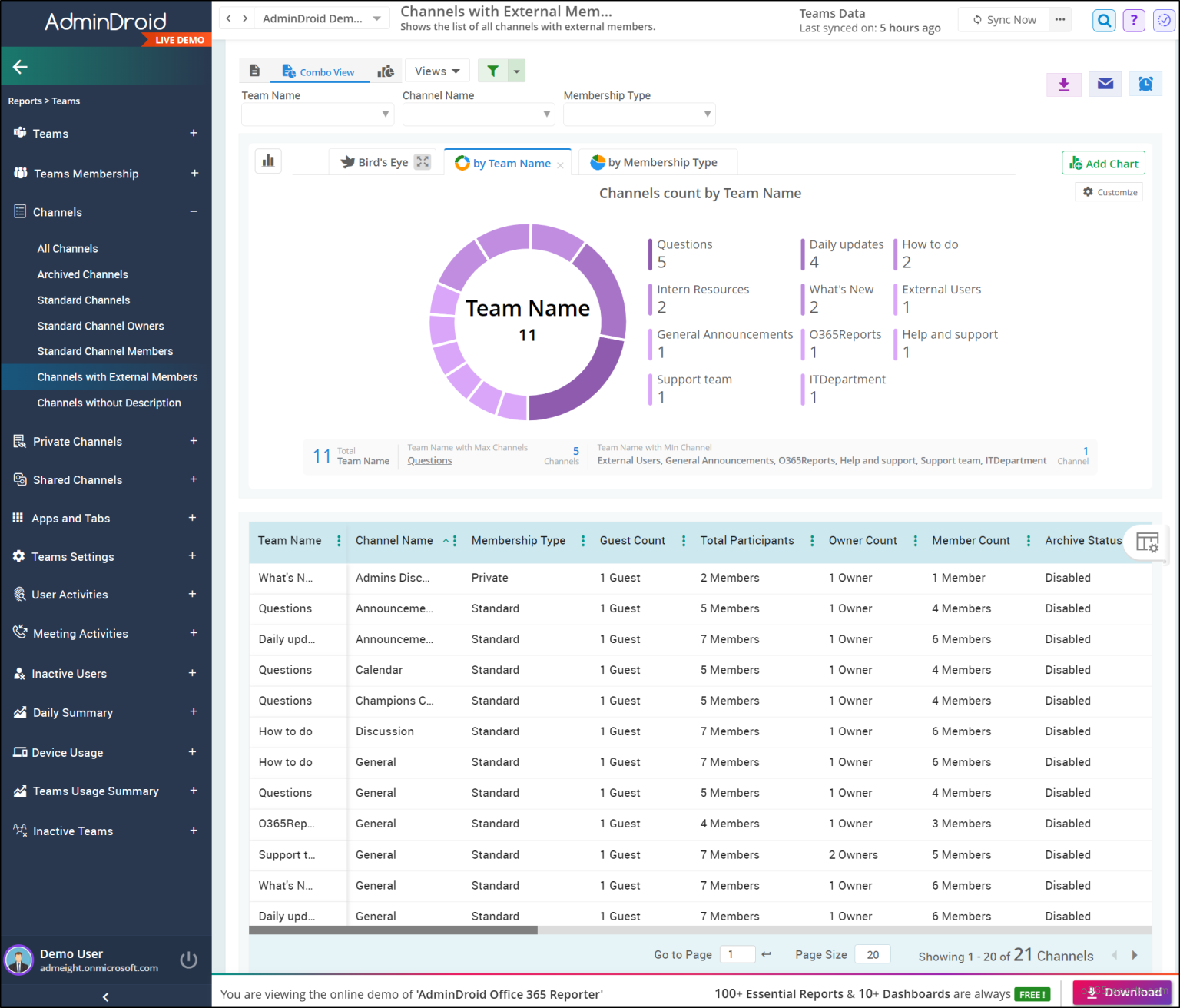The height and width of the screenshot is (1008, 1180).
Task: Click the power logout icon
Action: 188,960
